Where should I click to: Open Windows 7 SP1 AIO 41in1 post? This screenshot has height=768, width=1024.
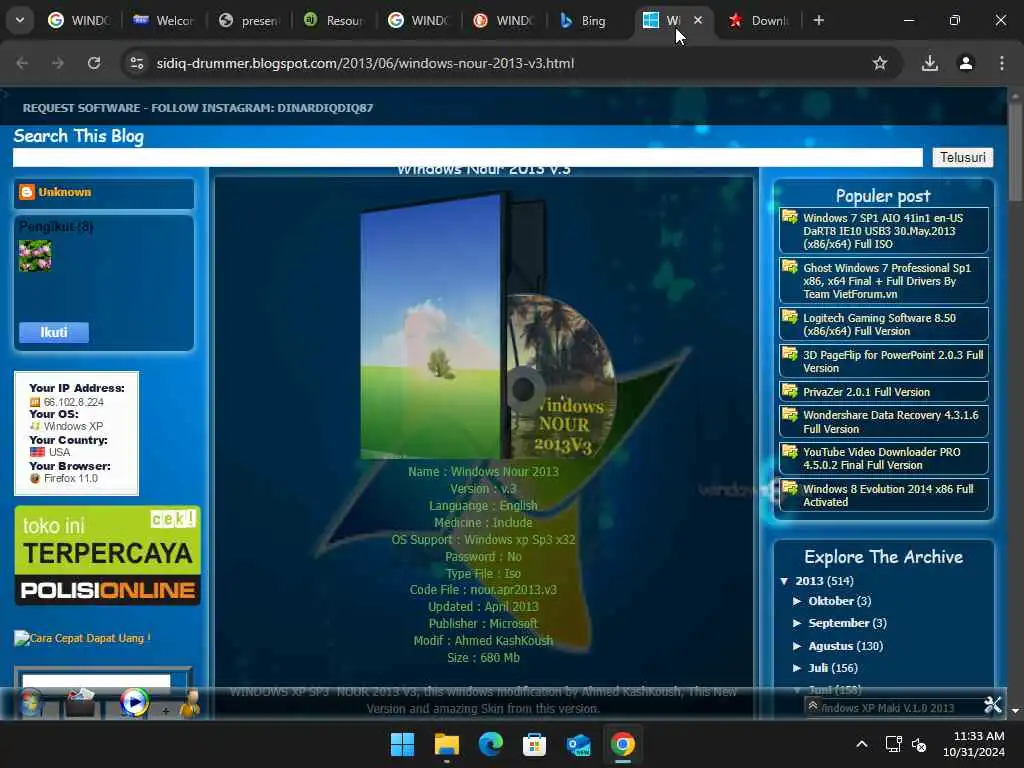click(x=882, y=231)
